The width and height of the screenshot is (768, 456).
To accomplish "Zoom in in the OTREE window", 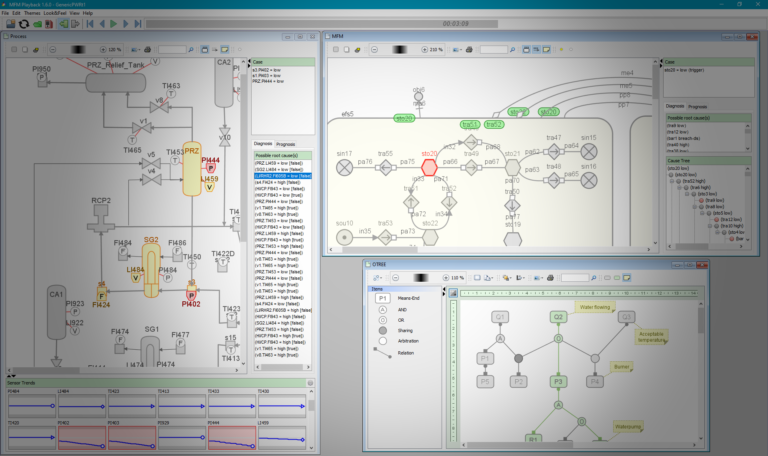I will (x=446, y=278).
